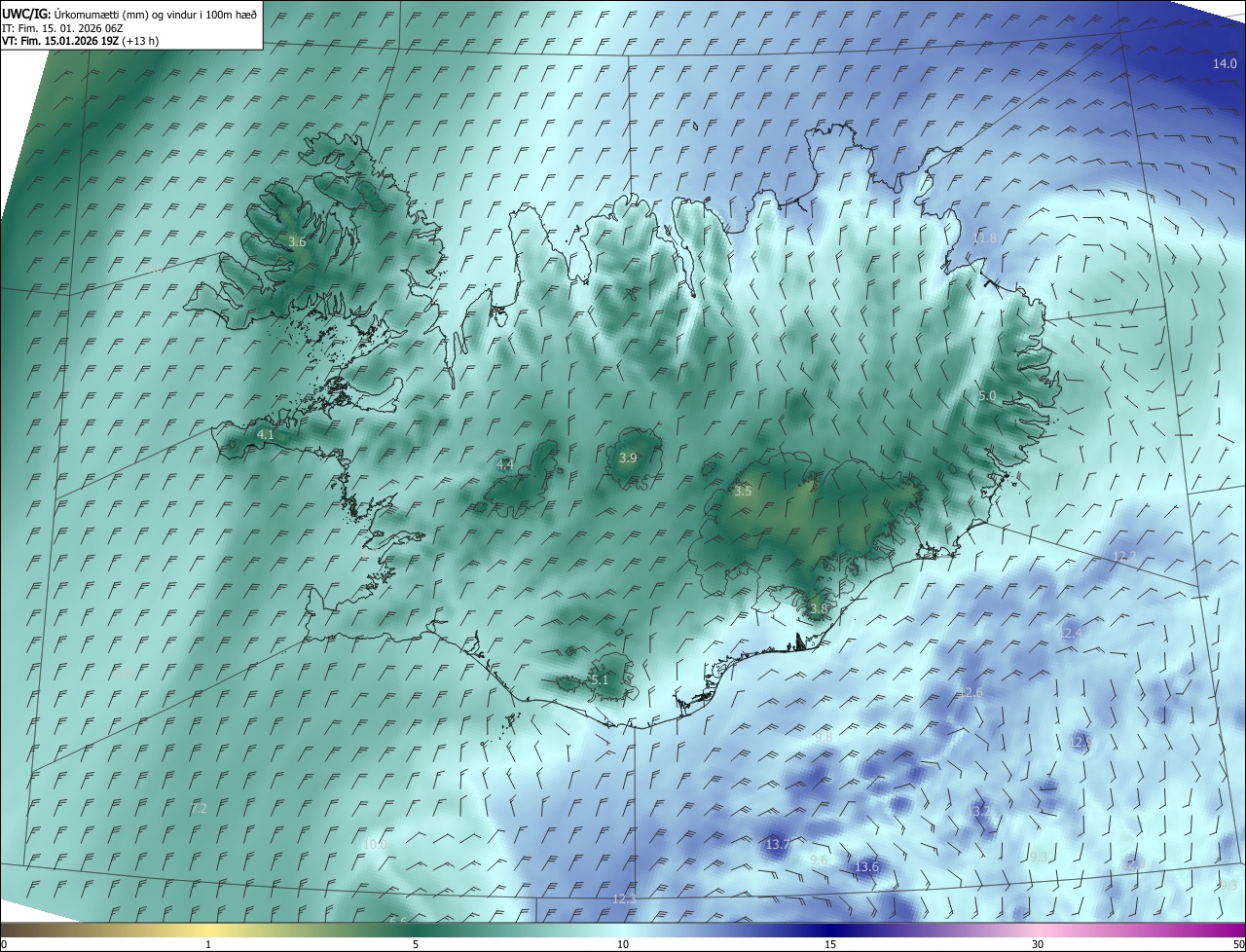This screenshot has height=952, width=1246.
Task: Click the precipitation color scale bar
Action: [623, 931]
